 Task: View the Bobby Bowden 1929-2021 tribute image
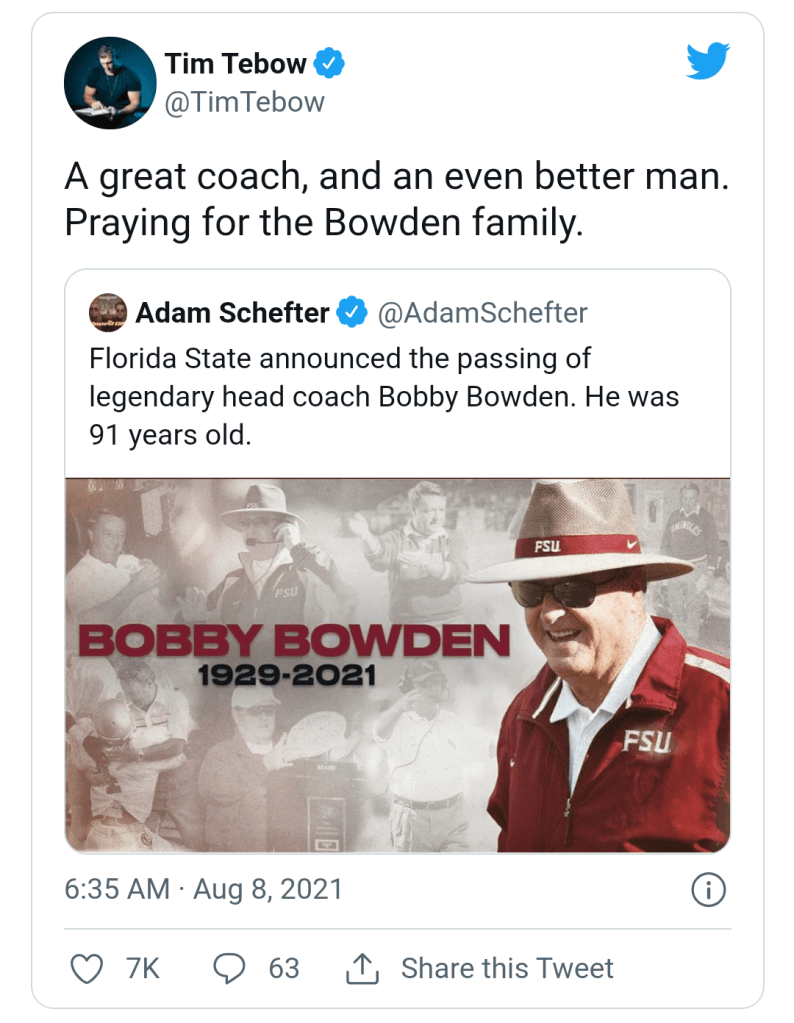click(397, 665)
